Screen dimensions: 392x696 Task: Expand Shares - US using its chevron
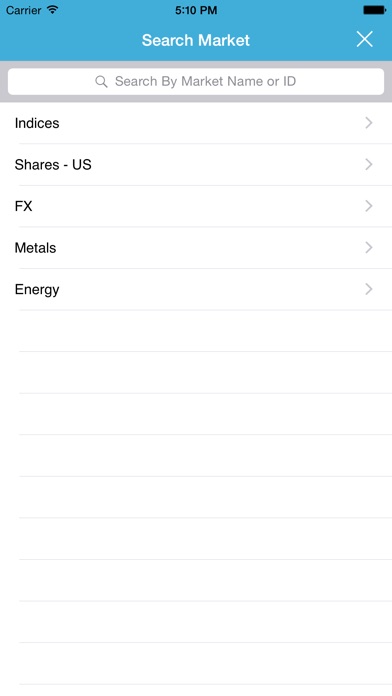pyautogui.click(x=368, y=165)
